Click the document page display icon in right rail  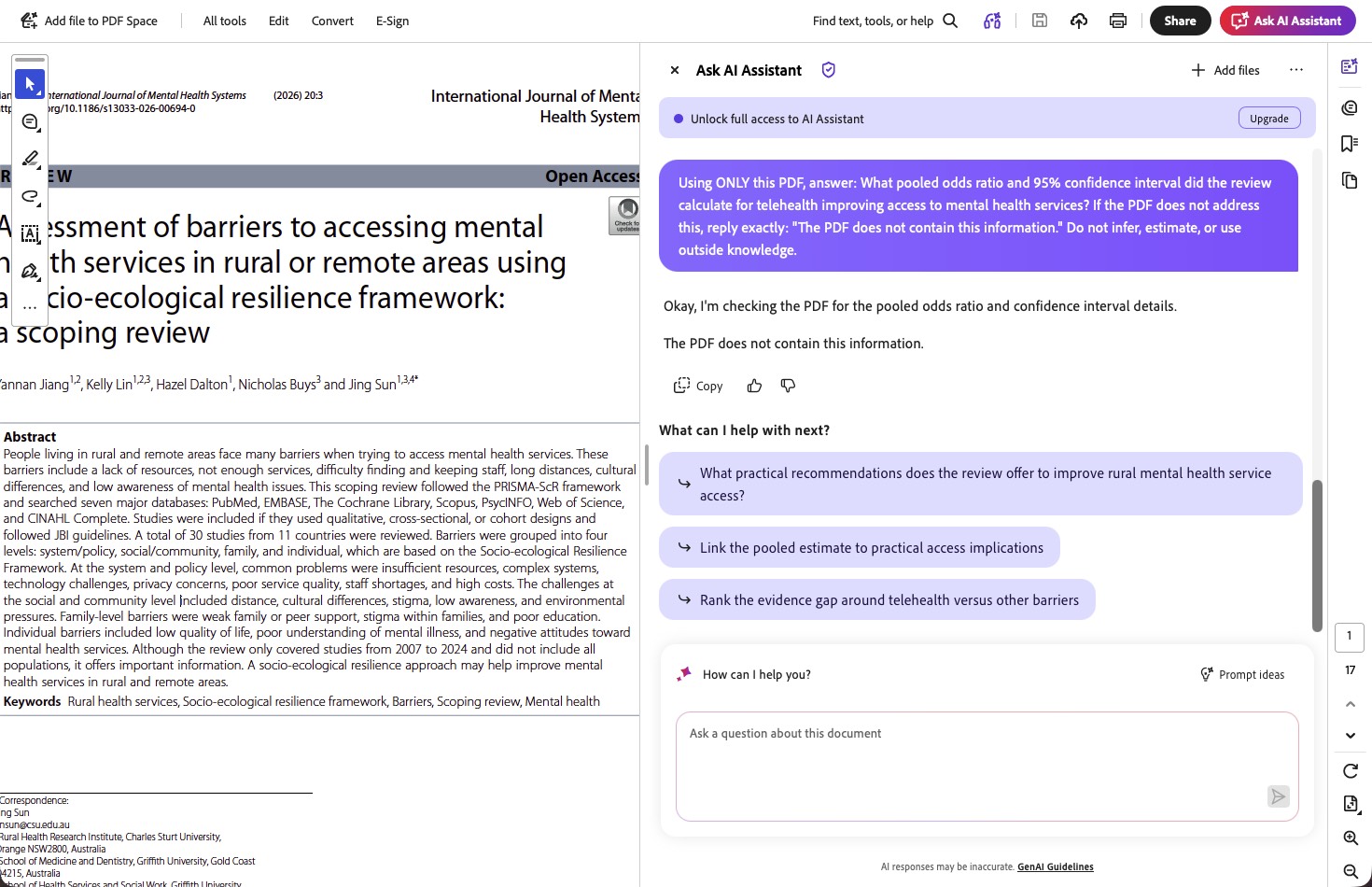click(1350, 804)
